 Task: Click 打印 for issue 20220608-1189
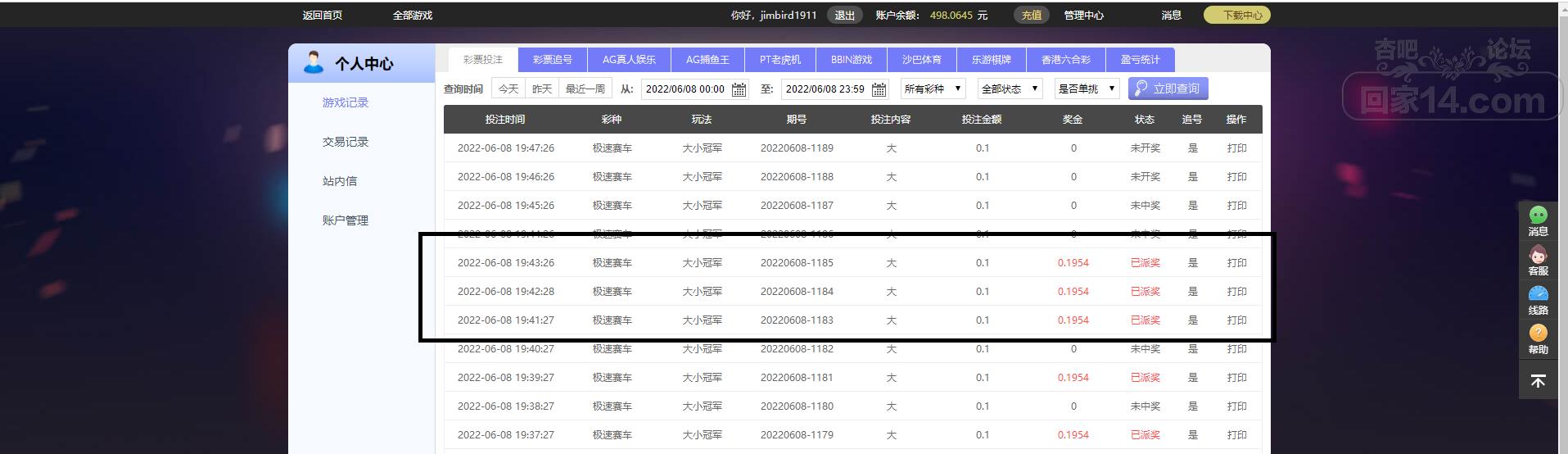click(1236, 148)
